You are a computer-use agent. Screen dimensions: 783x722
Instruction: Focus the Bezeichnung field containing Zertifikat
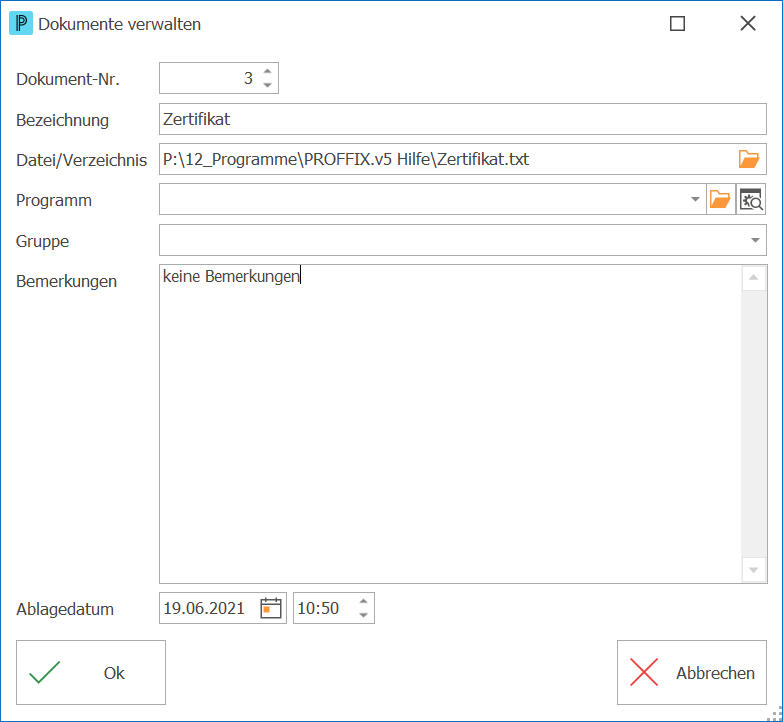(x=462, y=119)
